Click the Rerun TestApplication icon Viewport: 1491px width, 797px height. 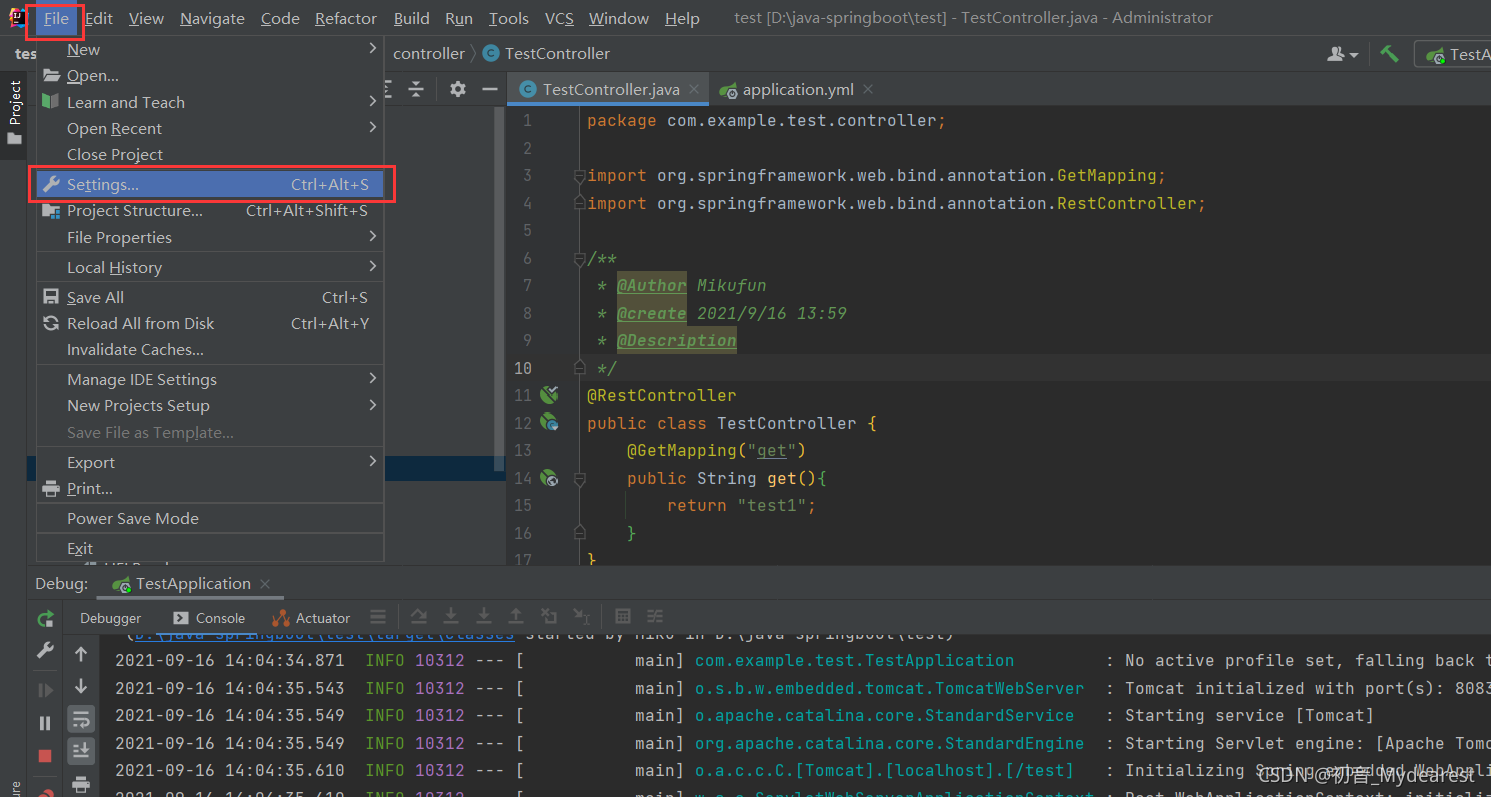45,619
